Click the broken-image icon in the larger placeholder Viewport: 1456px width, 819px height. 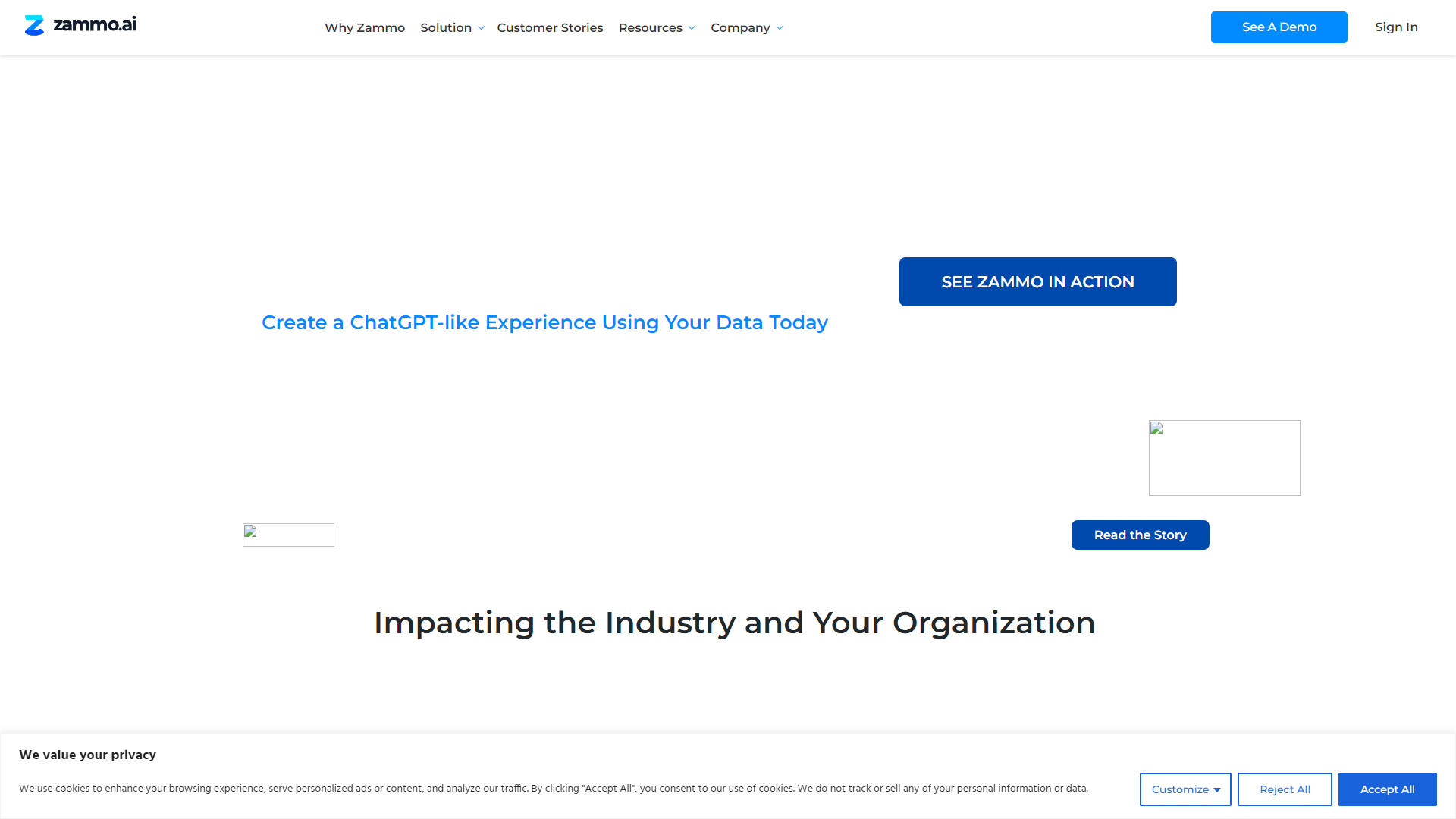[1156, 428]
